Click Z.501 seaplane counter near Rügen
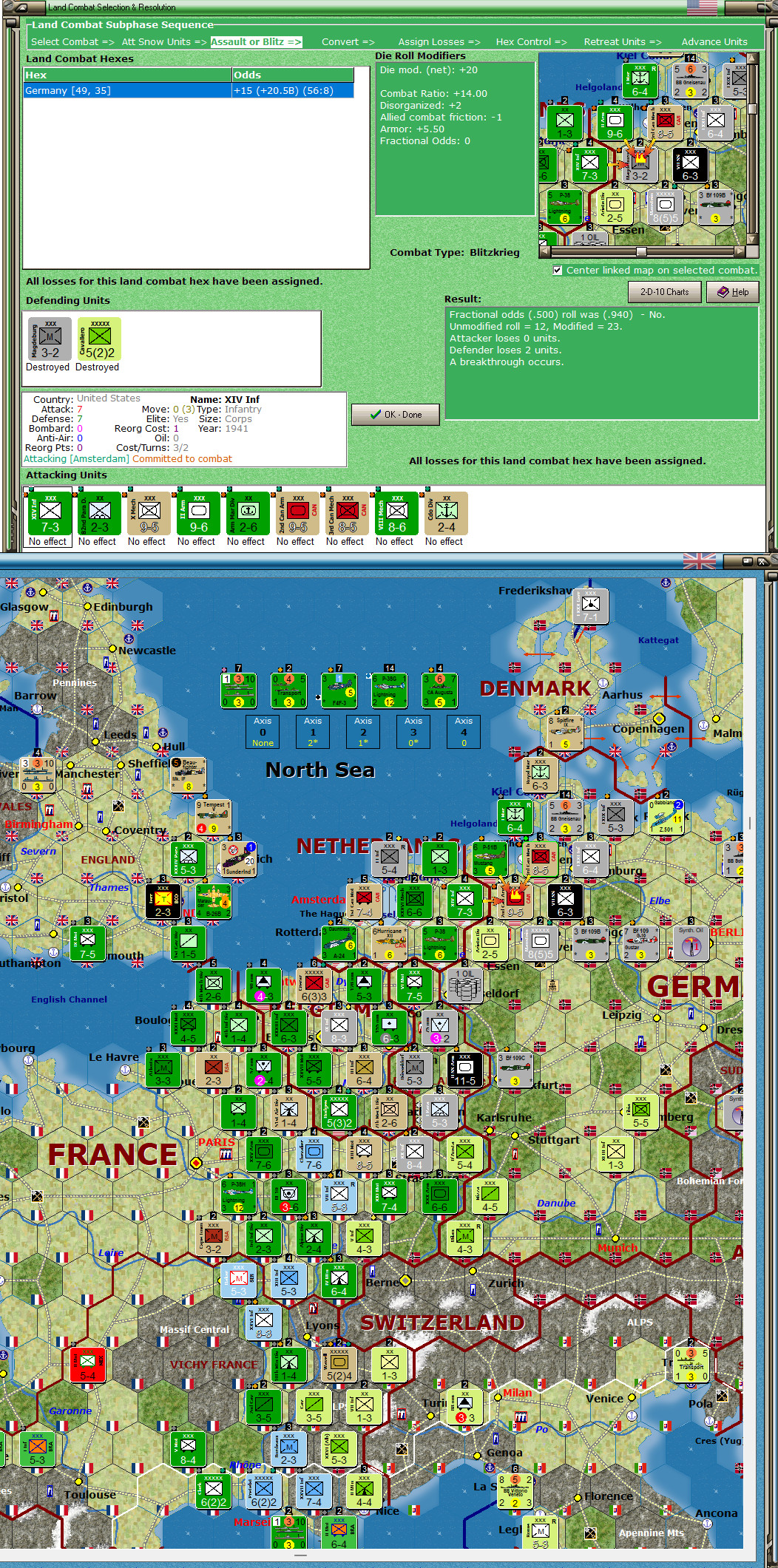 [666, 816]
